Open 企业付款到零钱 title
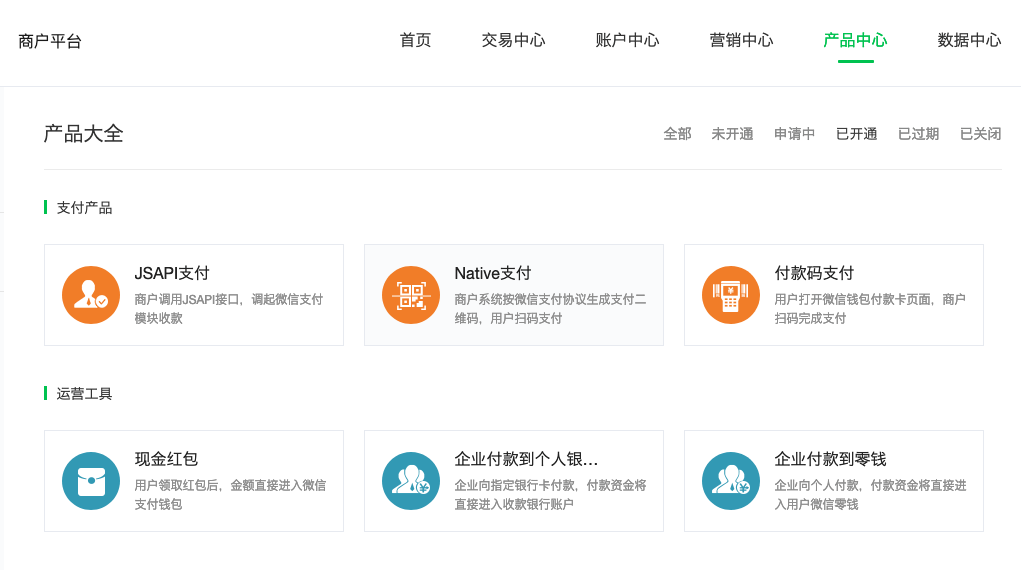 pyautogui.click(x=830, y=459)
